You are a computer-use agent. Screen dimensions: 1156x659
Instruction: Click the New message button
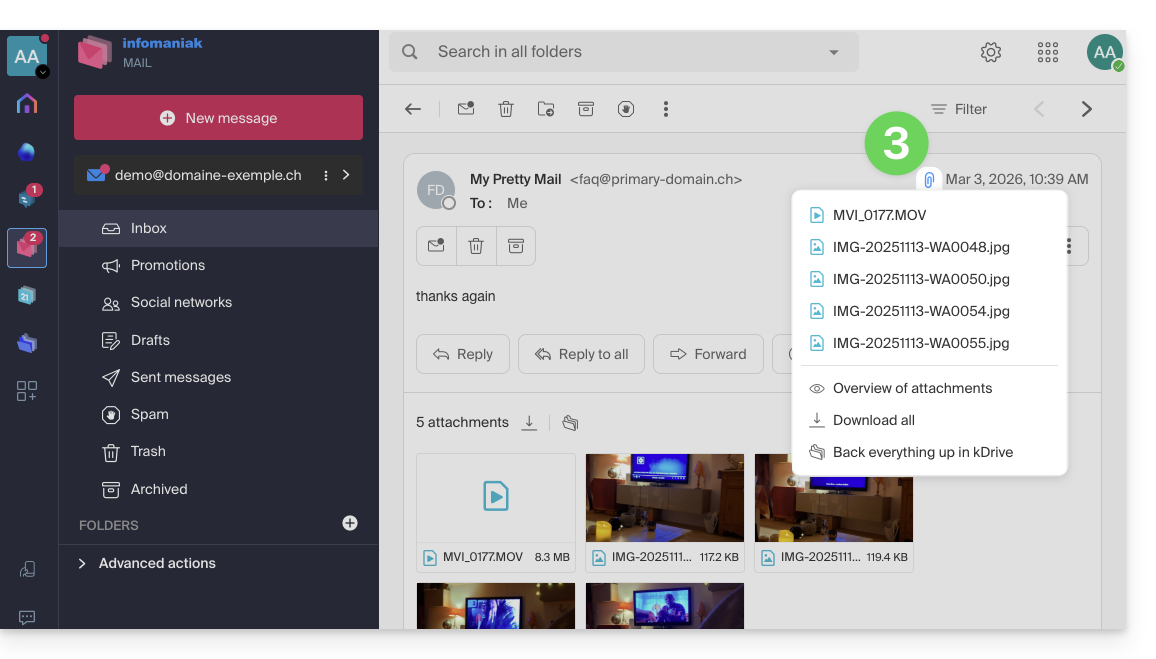point(218,118)
